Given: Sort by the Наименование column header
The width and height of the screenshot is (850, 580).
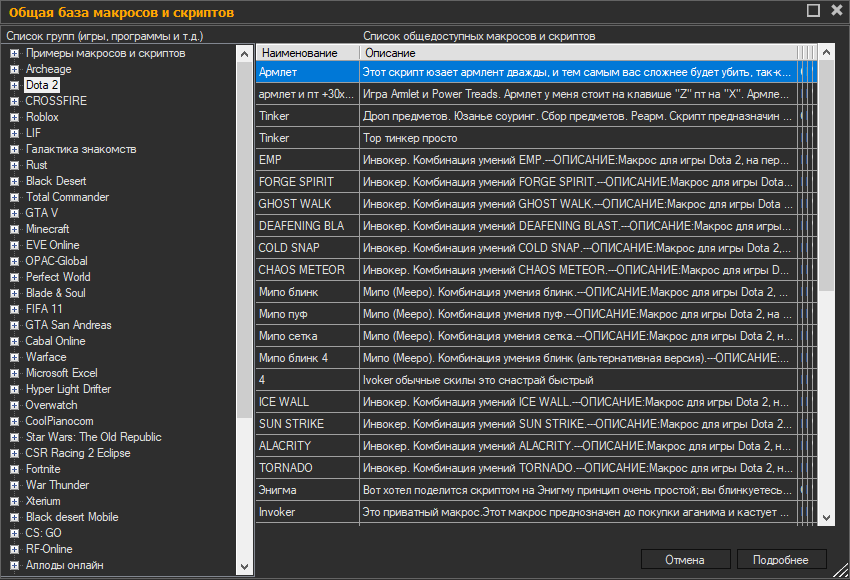Looking at the screenshot, I should click(x=307, y=53).
